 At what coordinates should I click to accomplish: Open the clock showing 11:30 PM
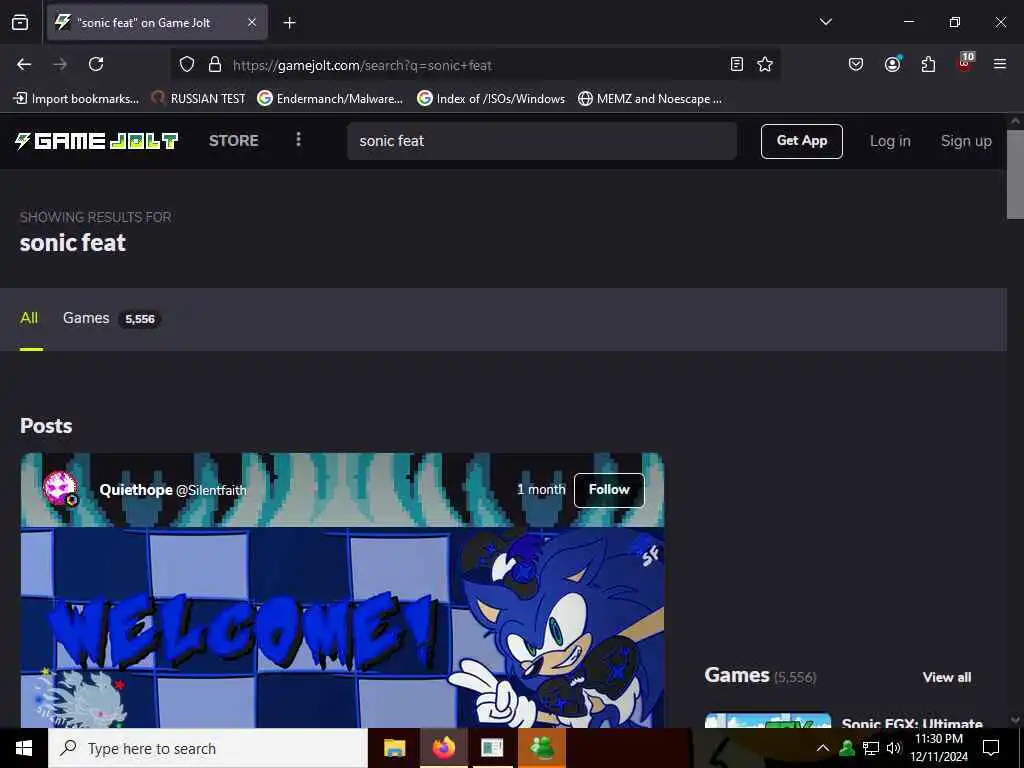tap(939, 748)
